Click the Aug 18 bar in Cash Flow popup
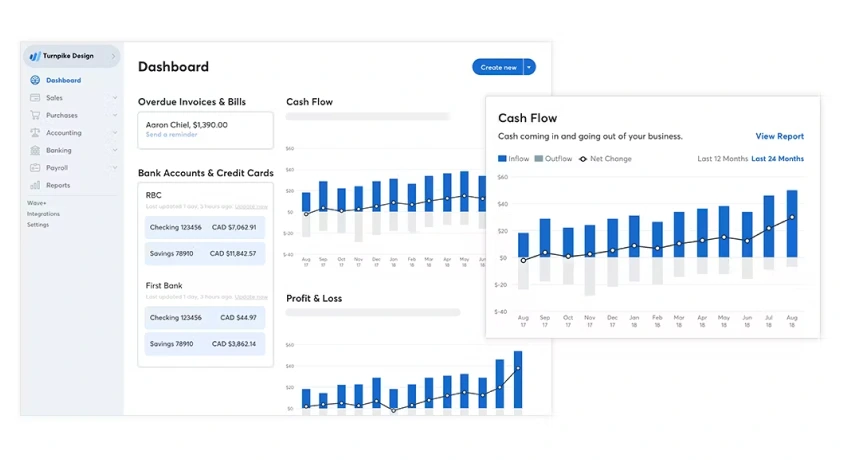 click(x=792, y=224)
